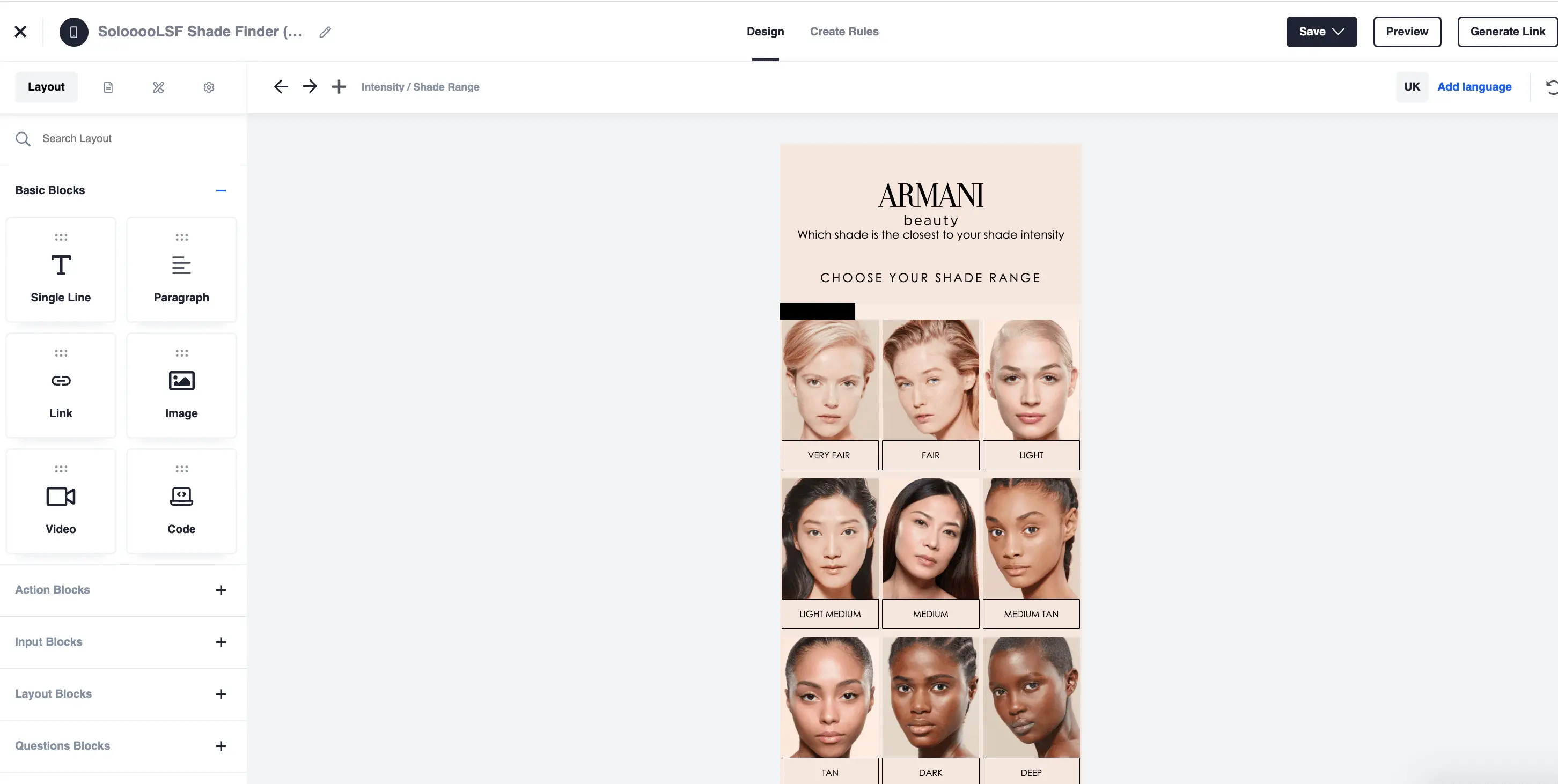This screenshot has height=784, width=1558.
Task: Select the LIGHT shade button
Action: 1031,455
